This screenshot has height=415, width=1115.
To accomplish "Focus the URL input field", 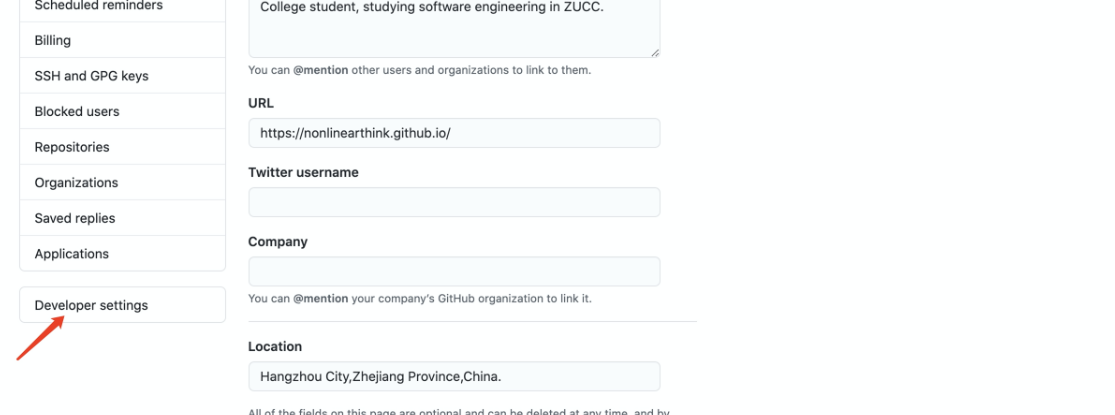I will 453,133.
